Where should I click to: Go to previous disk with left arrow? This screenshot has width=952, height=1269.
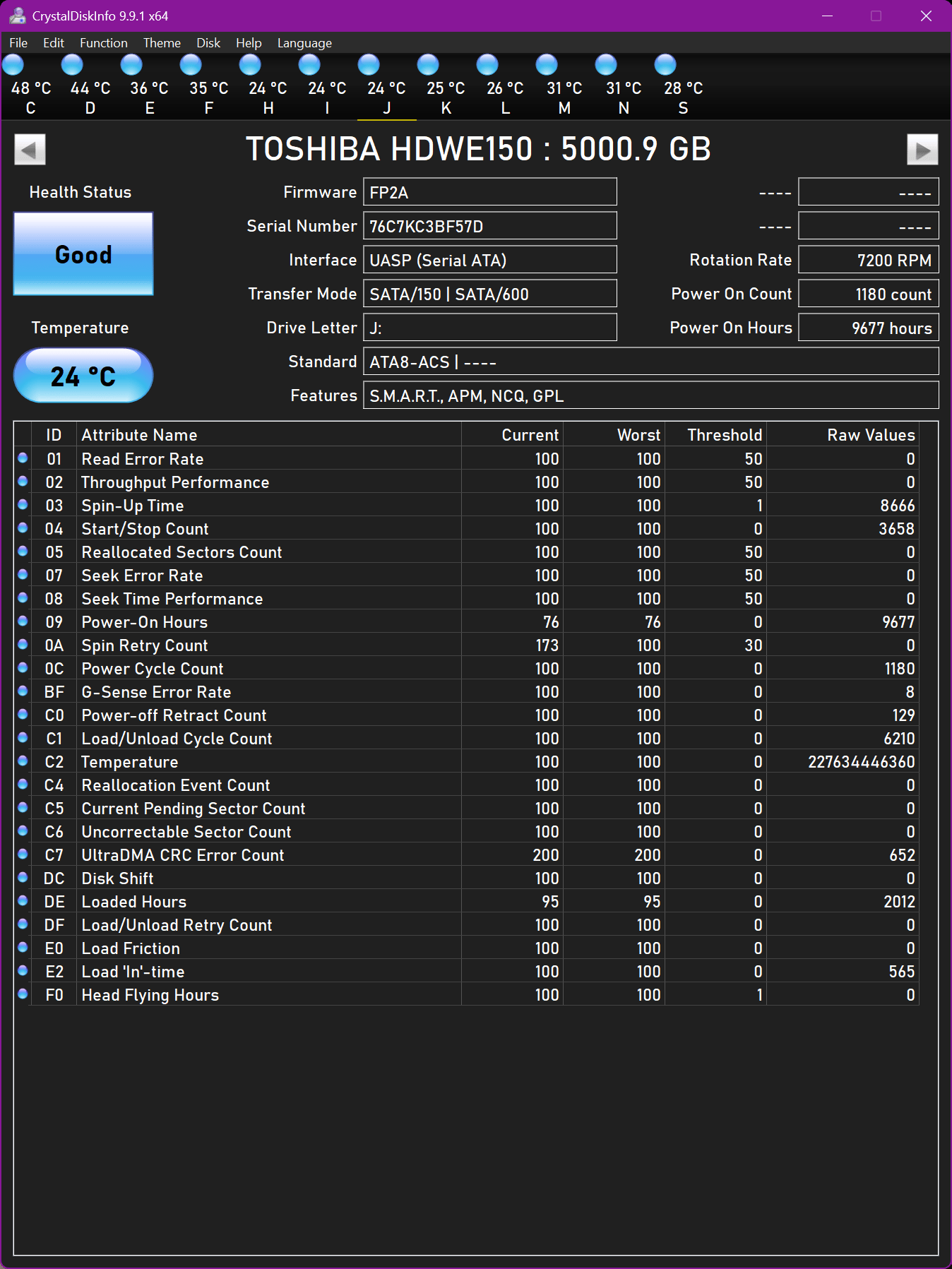tap(30, 149)
